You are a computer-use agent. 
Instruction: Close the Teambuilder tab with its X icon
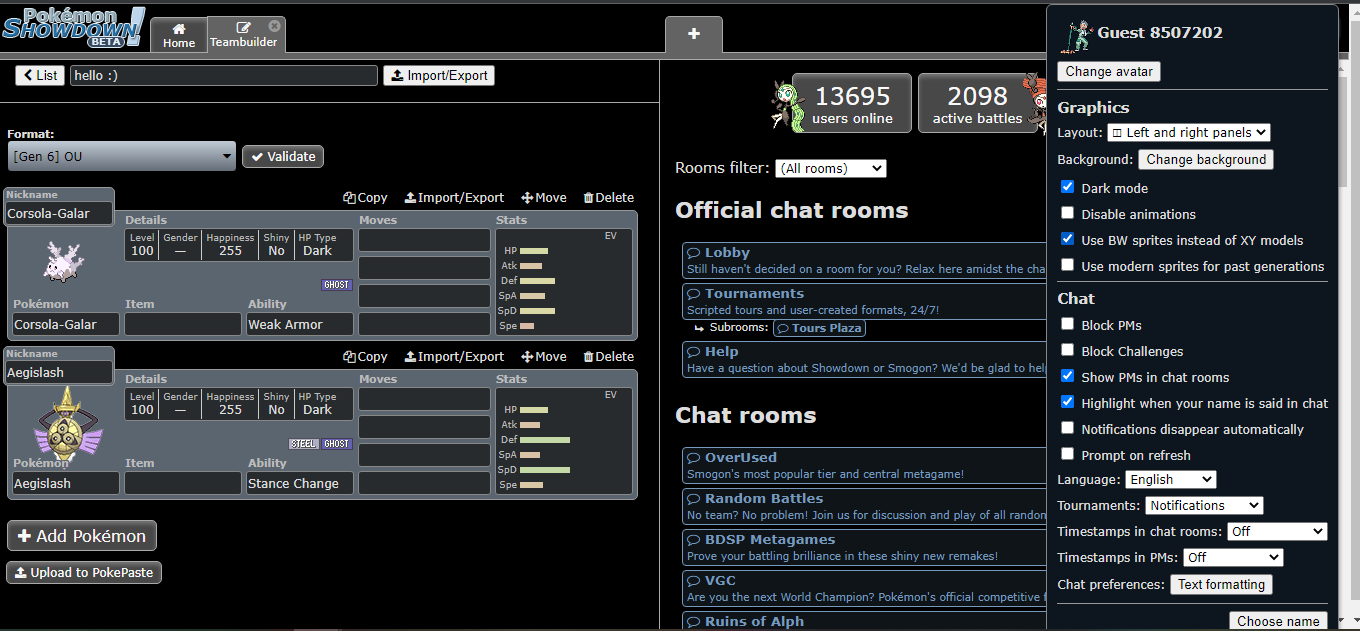click(275, 25)
